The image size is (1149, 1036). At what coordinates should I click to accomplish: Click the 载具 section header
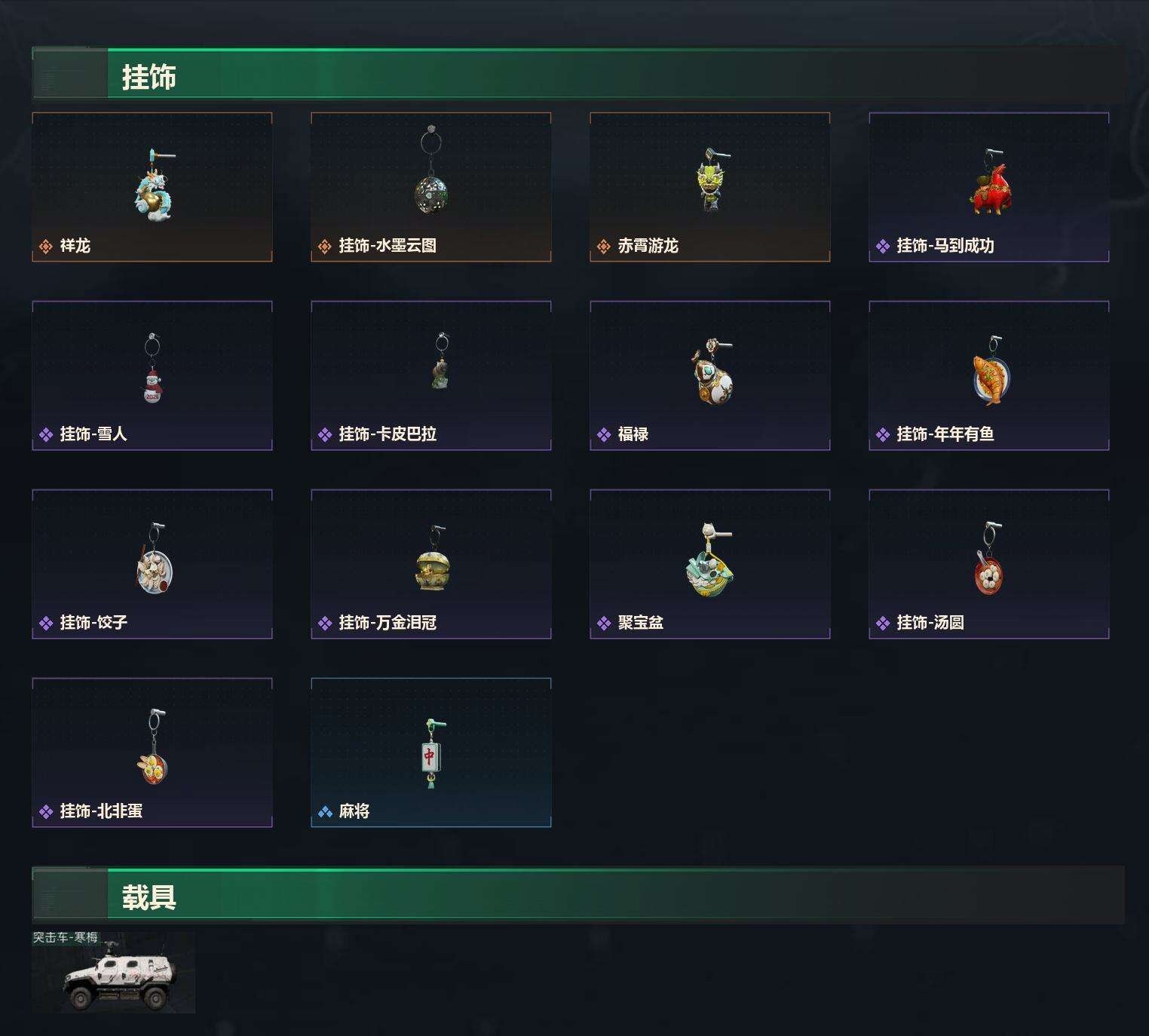(578, 896)
